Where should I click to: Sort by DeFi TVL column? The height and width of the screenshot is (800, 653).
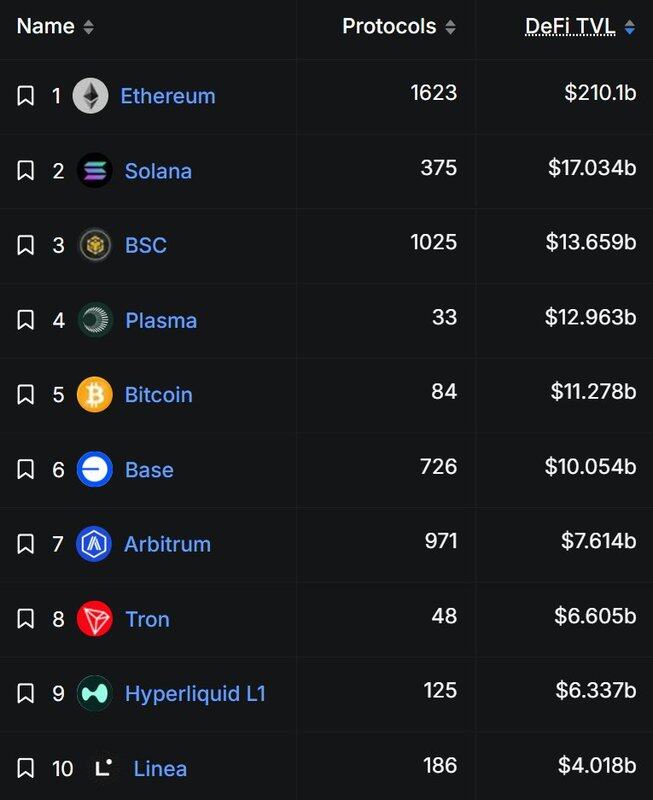[x=629, y=28]
